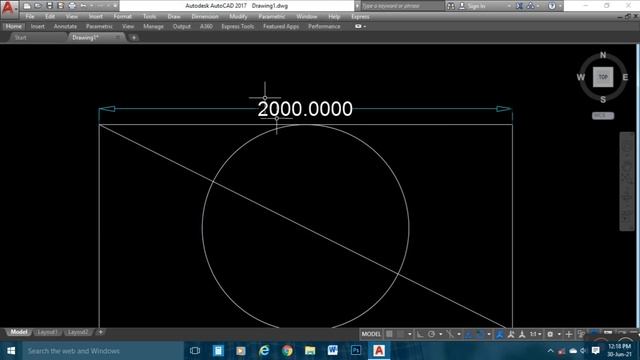The height and width of the screenshot is (360, 640).
Task: Toggle object snap tracking in status bar
Action: tap(469, 334)
